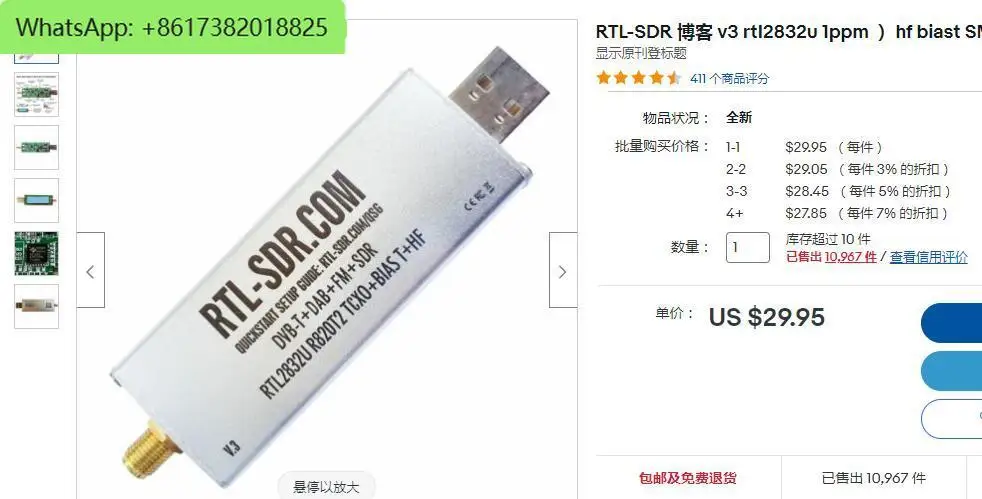The width and height of the screenshot is (982, 499).
Task: Click the dark blue buy button
Action: (x=951, y=323)
